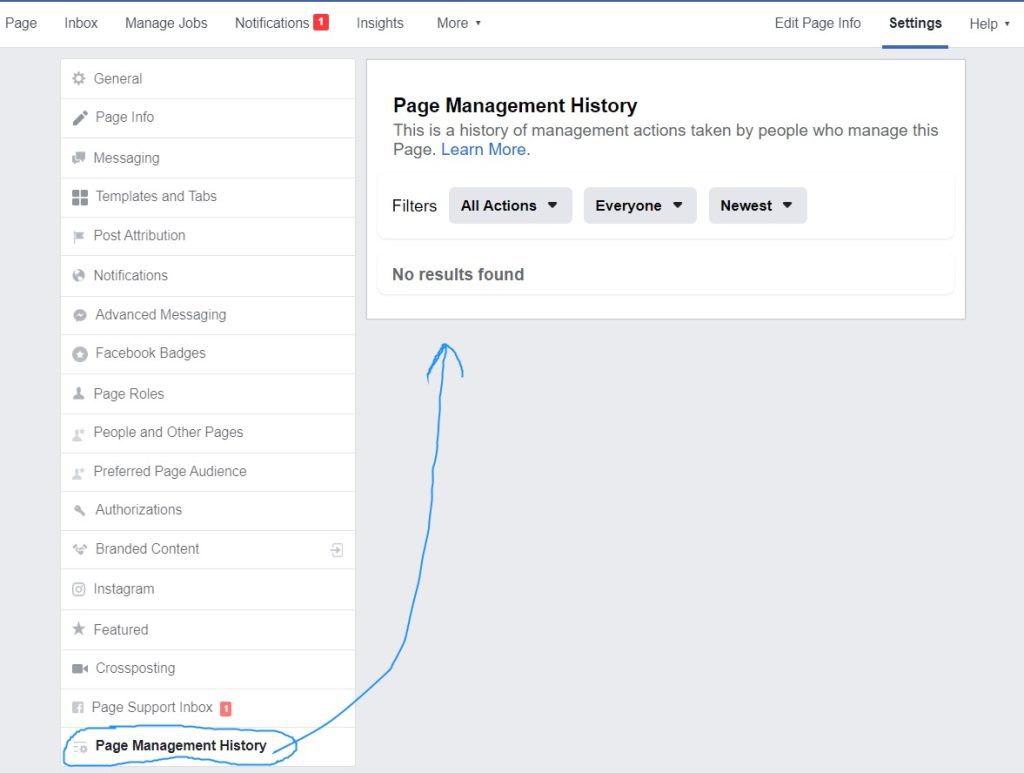Open Branded Content settings
Screen dimensions: 1024x773
208,550
